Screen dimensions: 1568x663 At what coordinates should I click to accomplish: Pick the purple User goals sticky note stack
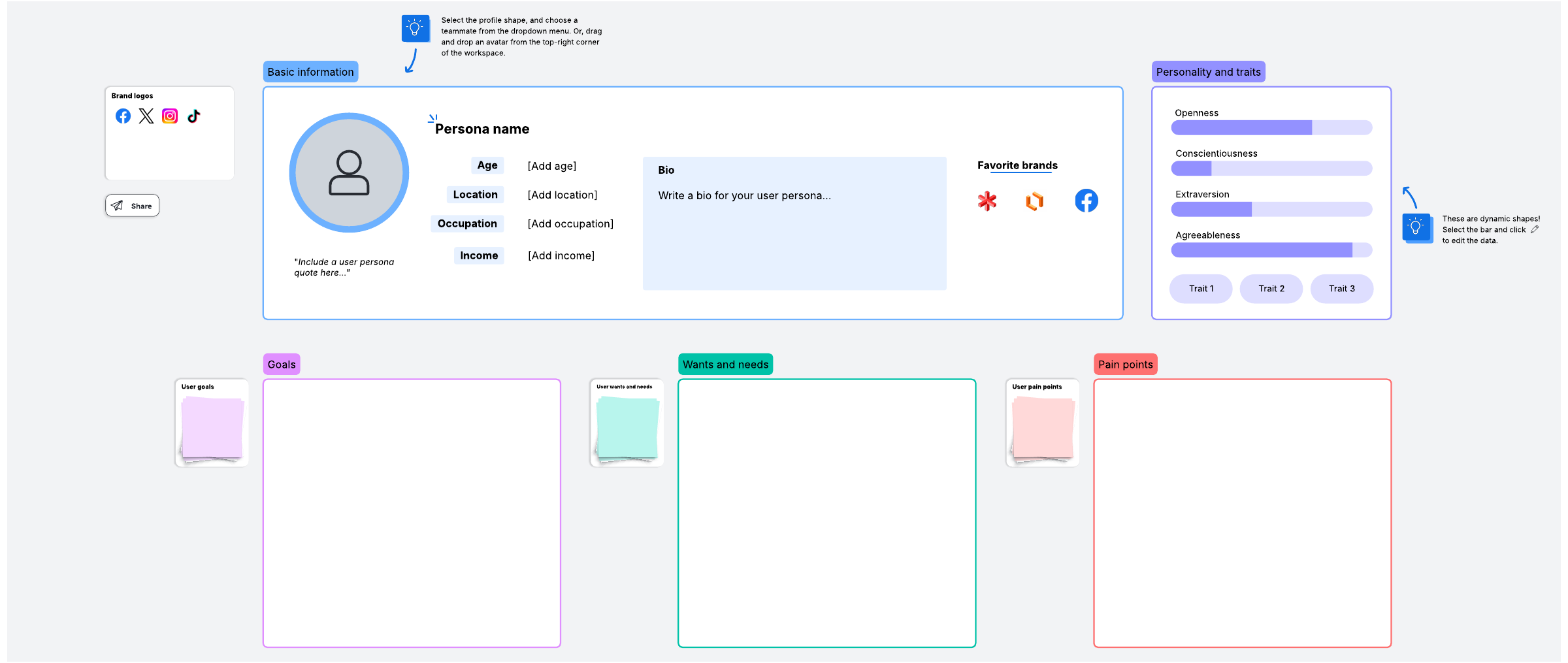pyautogui.click(x=212, y=428)
